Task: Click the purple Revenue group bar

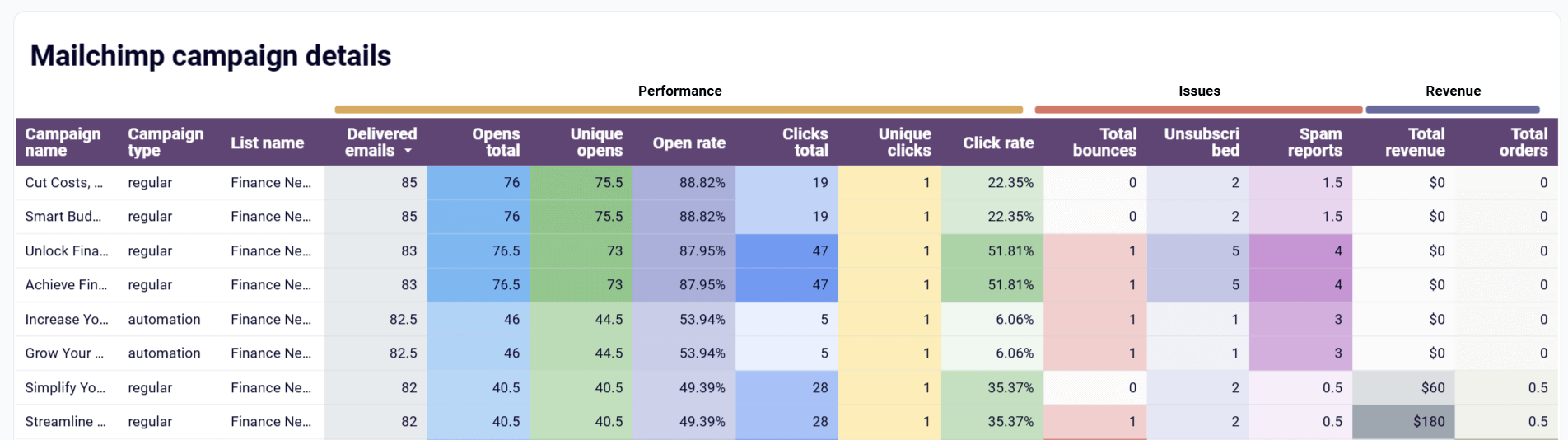Action: 1452,110
